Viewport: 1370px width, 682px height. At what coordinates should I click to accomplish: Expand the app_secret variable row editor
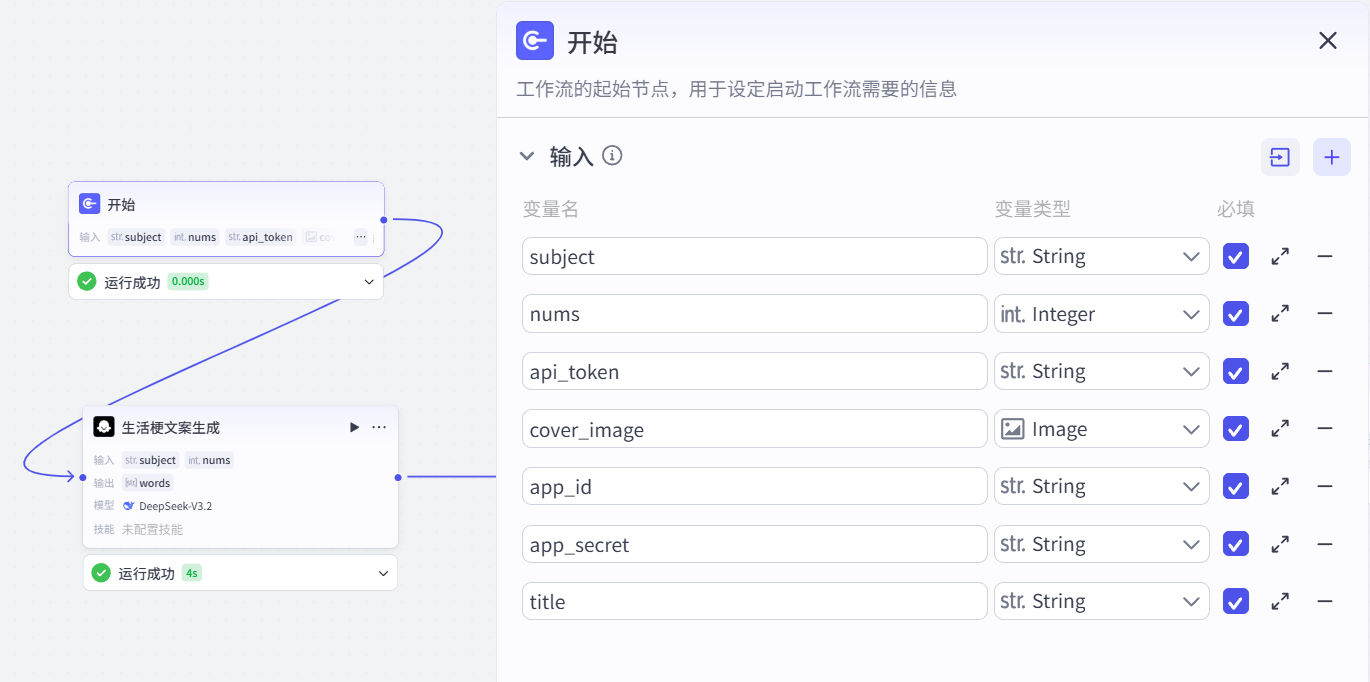pos(1280,544)
